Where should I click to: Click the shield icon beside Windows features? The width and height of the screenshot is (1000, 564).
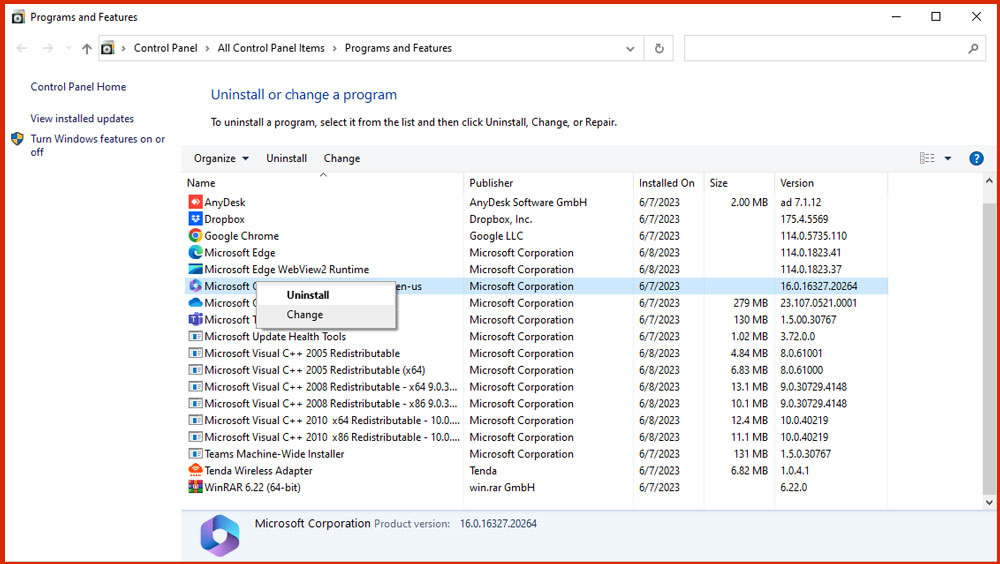pyautogui.click(x=17, y=139)
